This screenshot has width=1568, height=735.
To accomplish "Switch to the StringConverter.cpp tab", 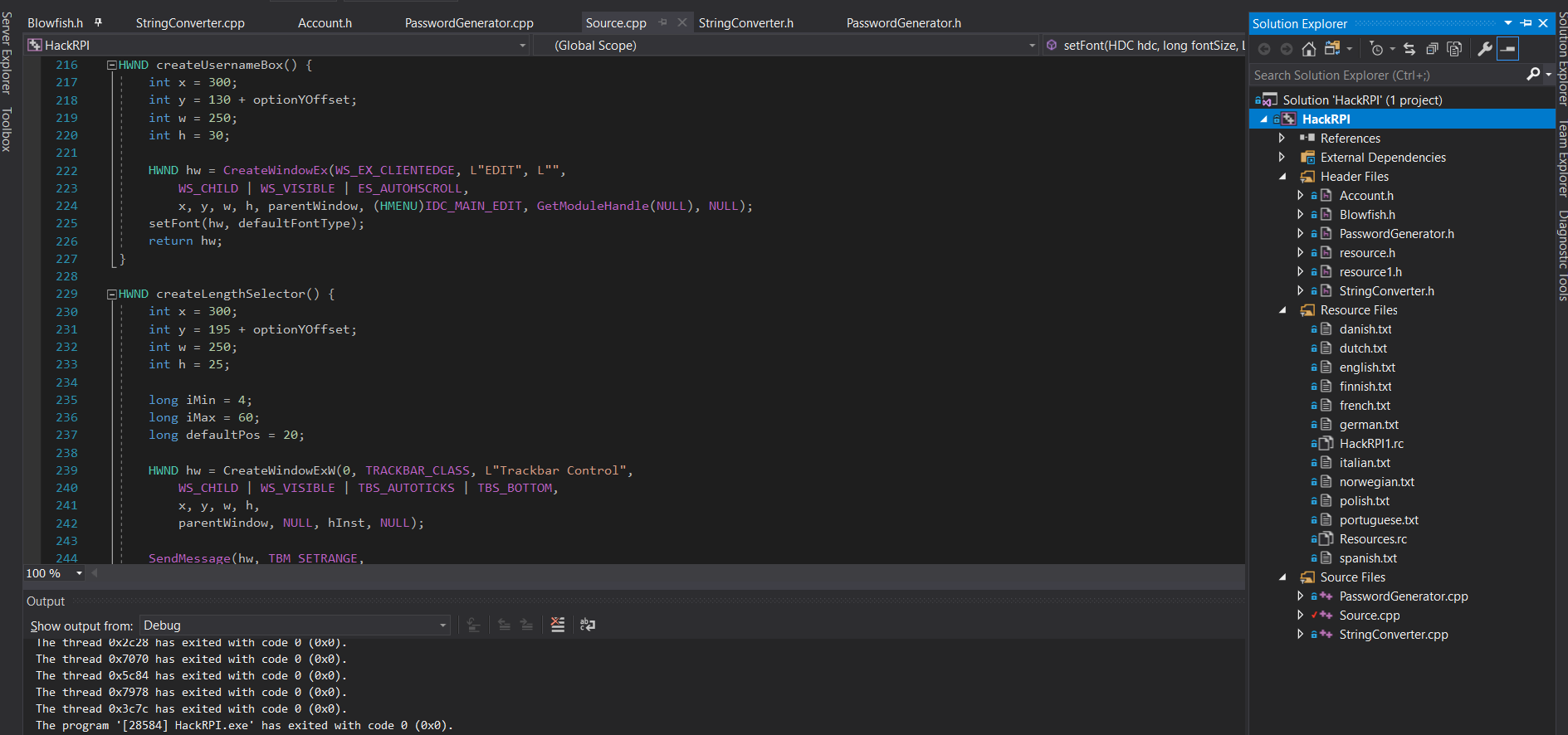I will pyautogui.click(x=190, y=23).
